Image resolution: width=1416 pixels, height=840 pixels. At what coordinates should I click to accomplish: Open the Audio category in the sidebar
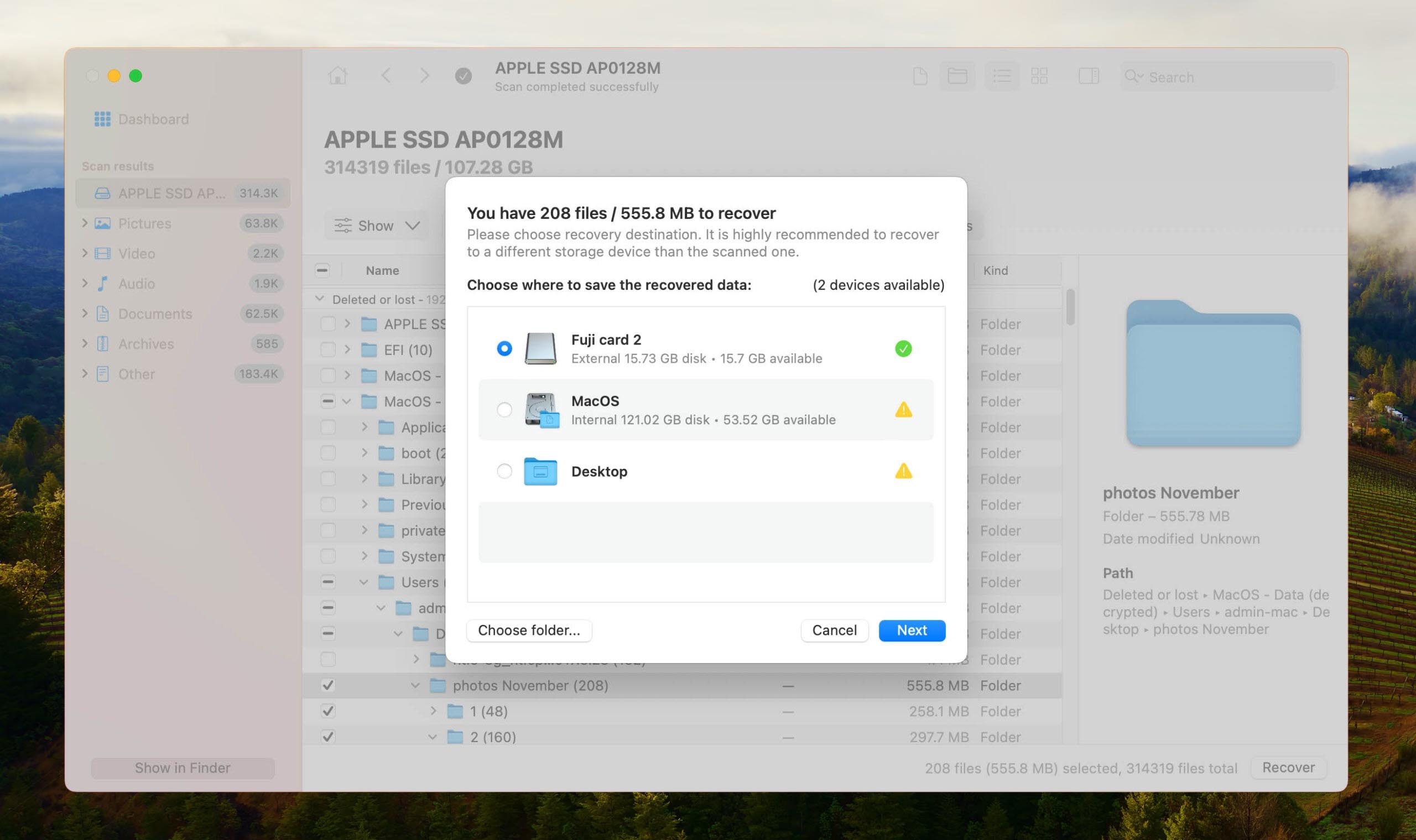136,284
